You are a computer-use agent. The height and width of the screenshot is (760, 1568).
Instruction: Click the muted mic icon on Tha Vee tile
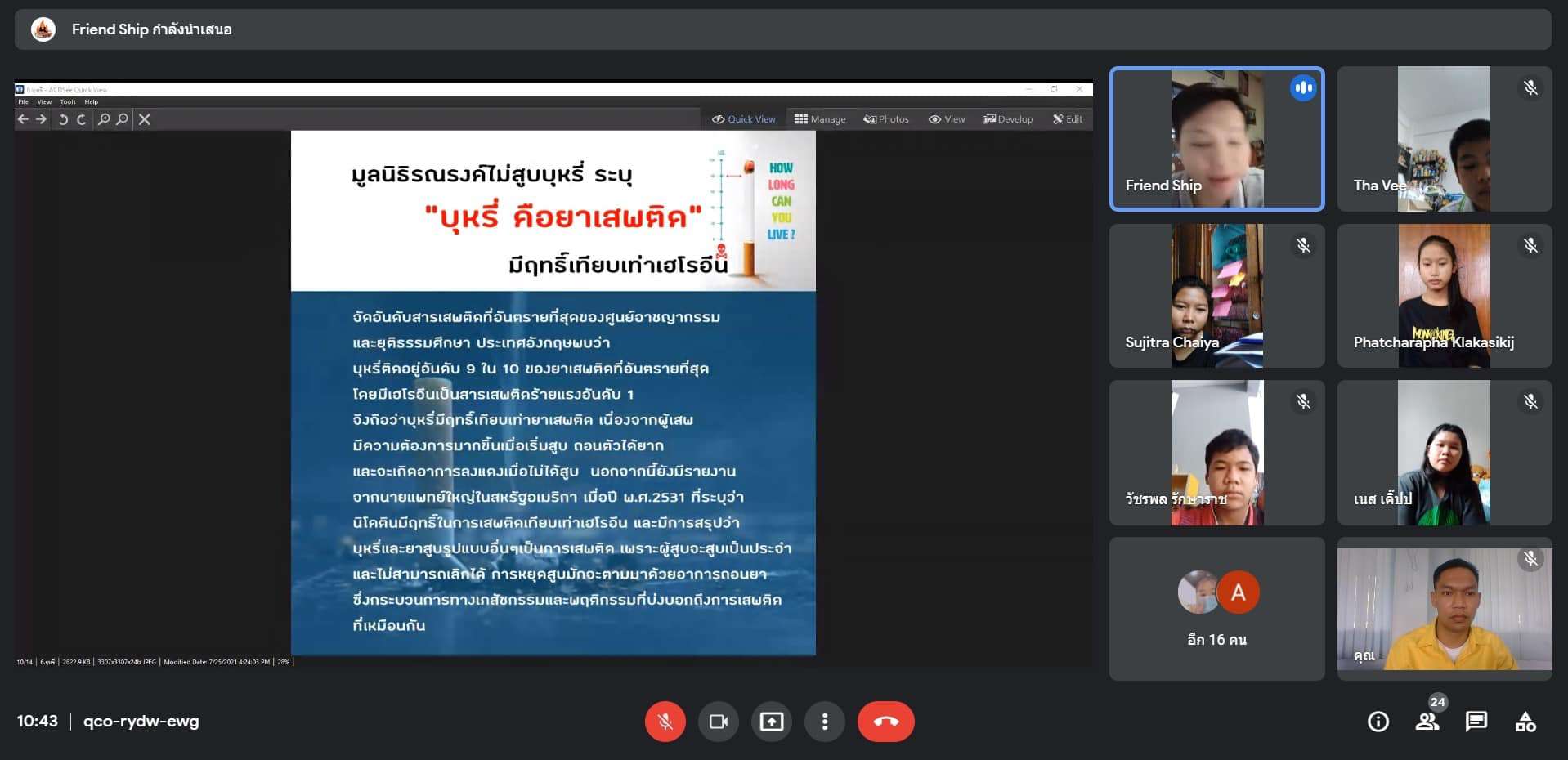(1530, 87)
